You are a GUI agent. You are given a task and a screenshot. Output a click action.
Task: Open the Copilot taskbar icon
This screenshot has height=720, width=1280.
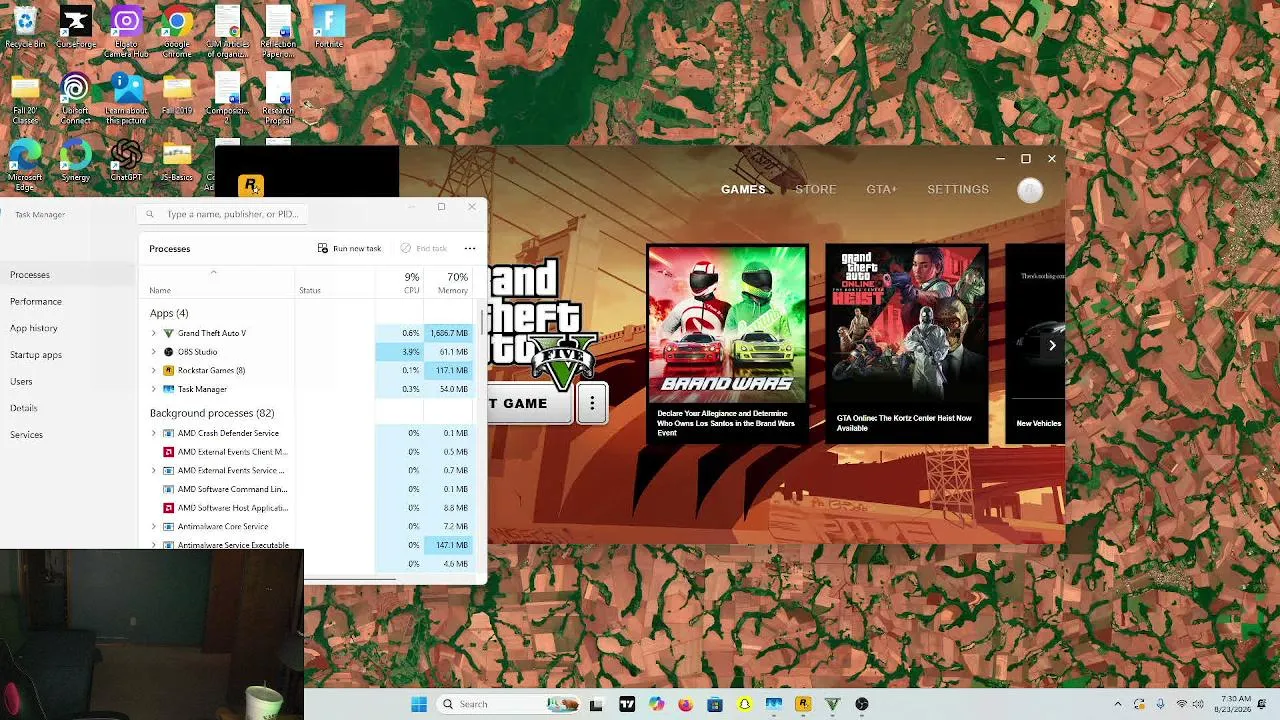[x=656, y=704]
